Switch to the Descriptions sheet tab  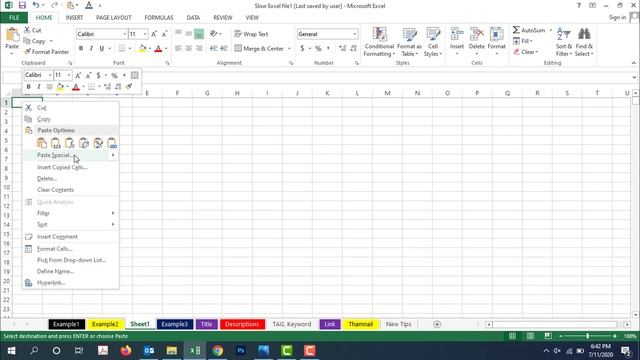point(242,324)
